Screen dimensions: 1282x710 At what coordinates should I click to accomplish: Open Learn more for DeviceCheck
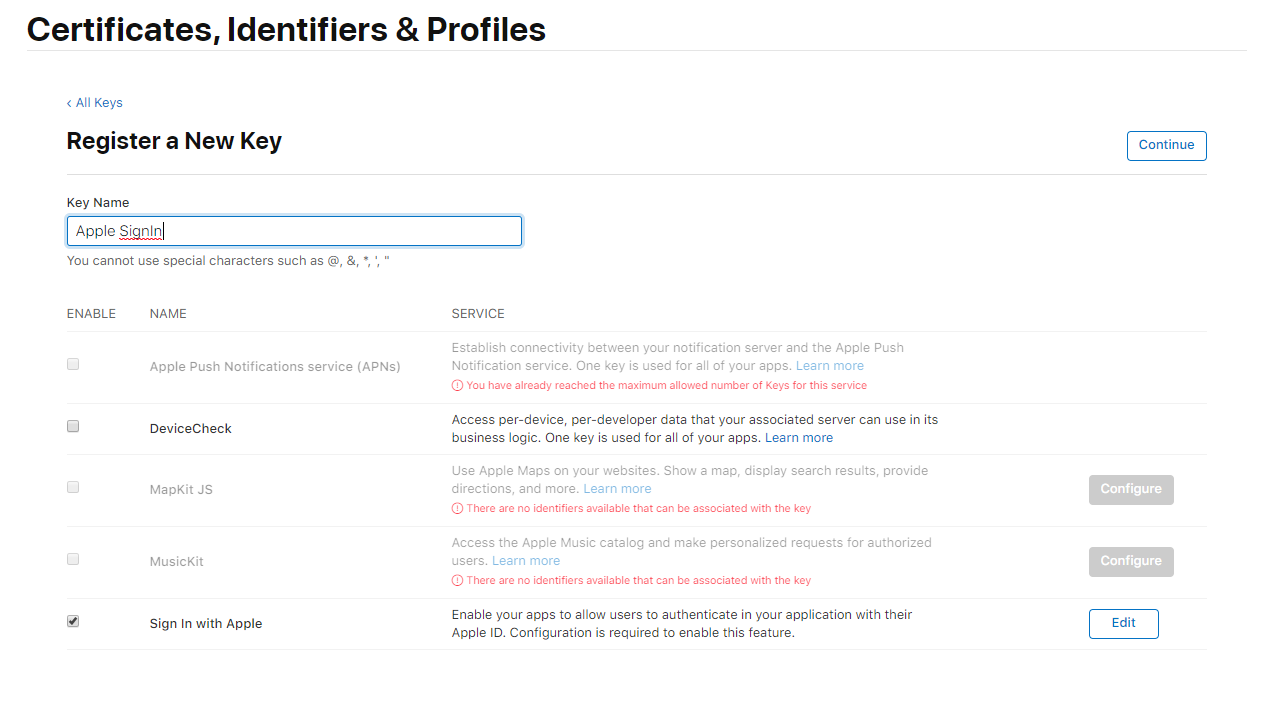pos(799,437)
